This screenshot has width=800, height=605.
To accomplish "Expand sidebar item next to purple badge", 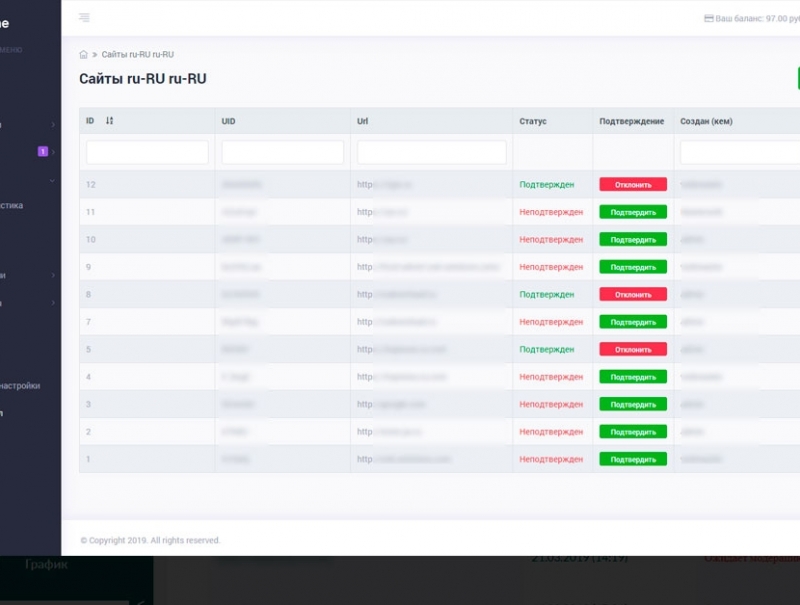I will 53,152.
